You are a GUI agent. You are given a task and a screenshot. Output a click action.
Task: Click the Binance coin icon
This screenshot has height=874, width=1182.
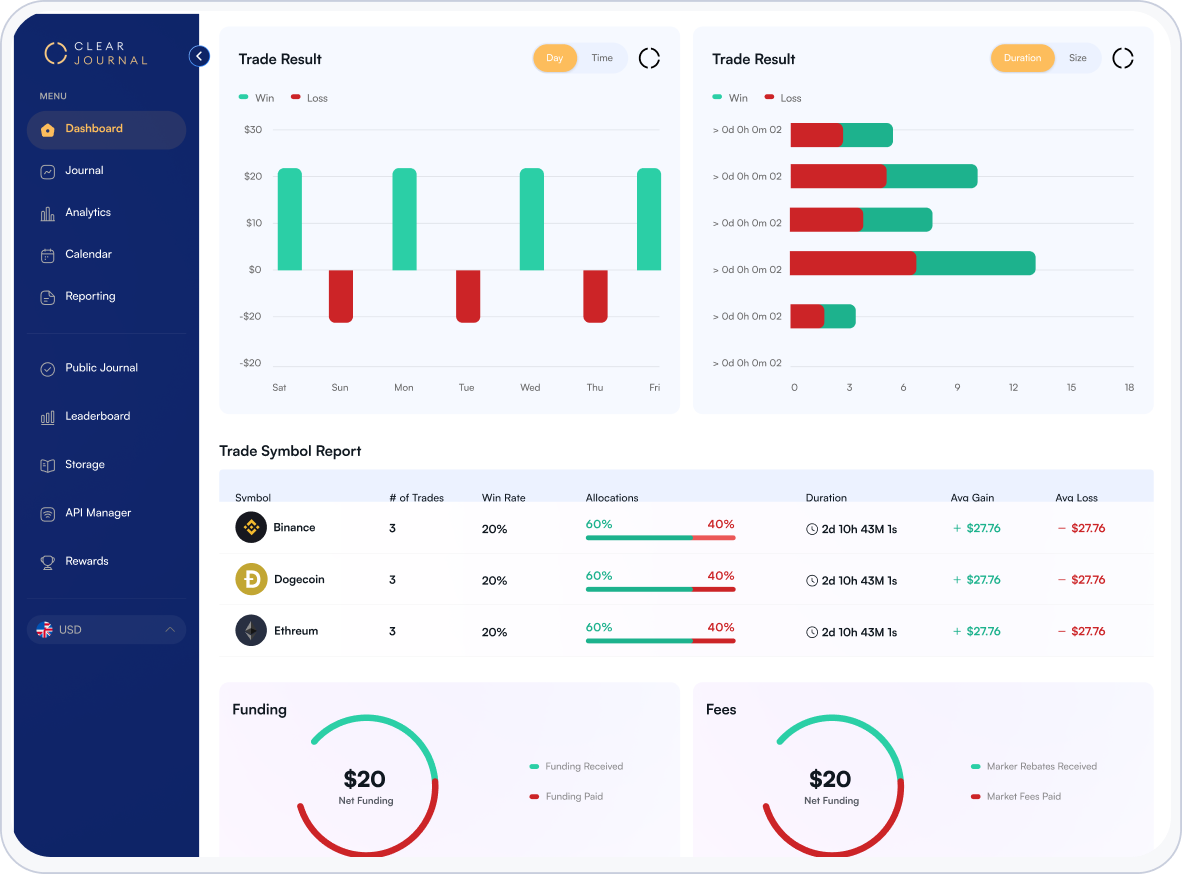point(251,527)
